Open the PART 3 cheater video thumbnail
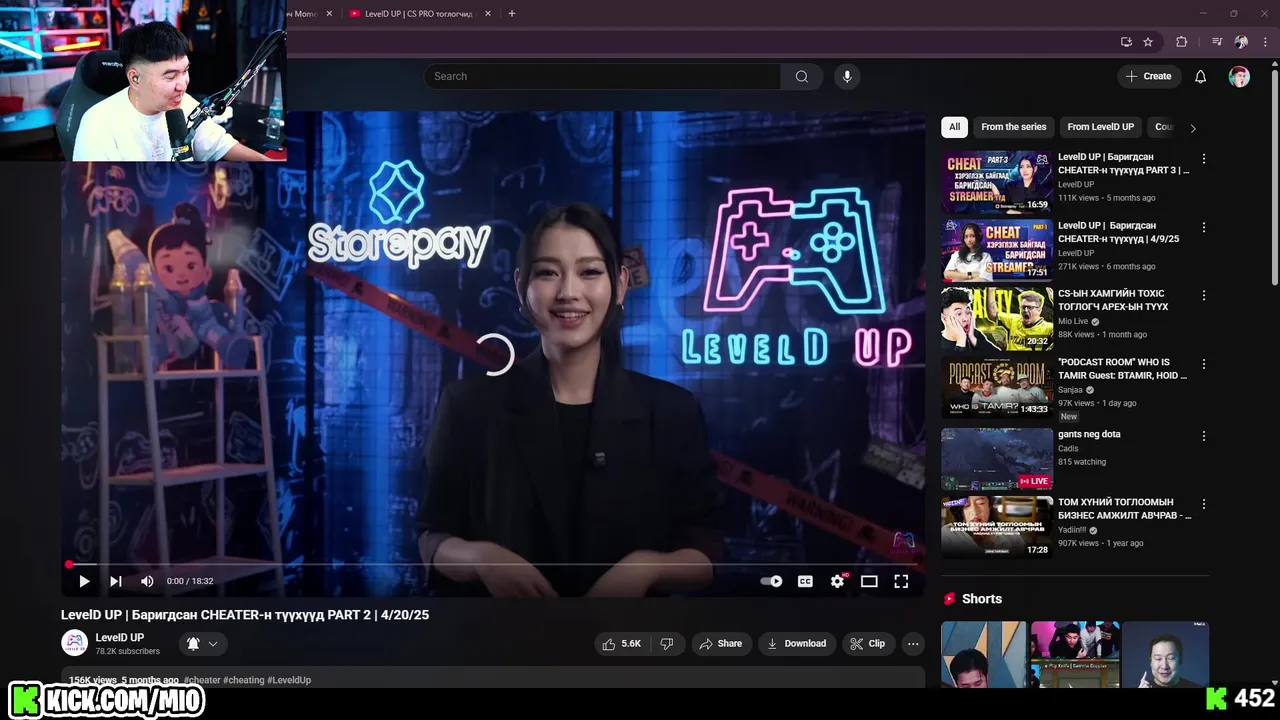This screenshot has height=720, width=1280. [997, 182]
